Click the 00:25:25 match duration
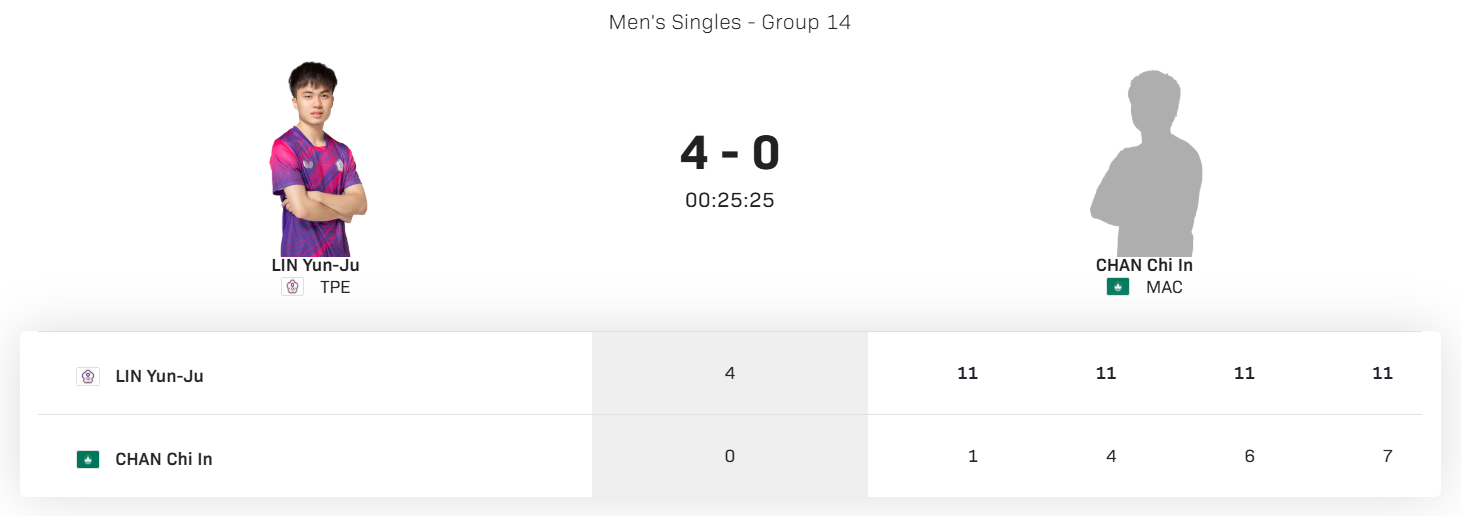Screen dimensions: 1461x516 (x=730, y=200)
